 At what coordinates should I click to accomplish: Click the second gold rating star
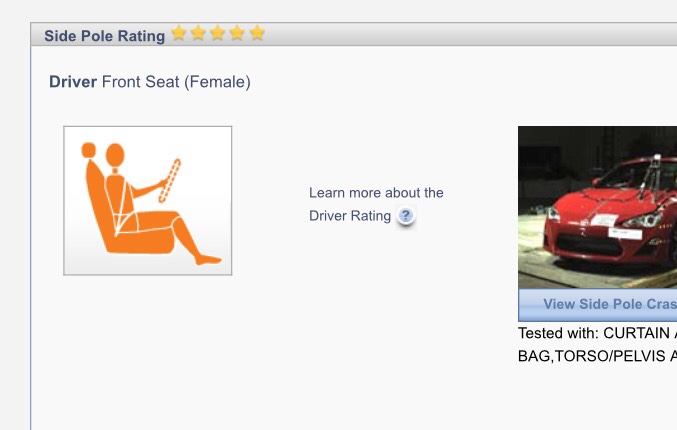pos(198,34)
